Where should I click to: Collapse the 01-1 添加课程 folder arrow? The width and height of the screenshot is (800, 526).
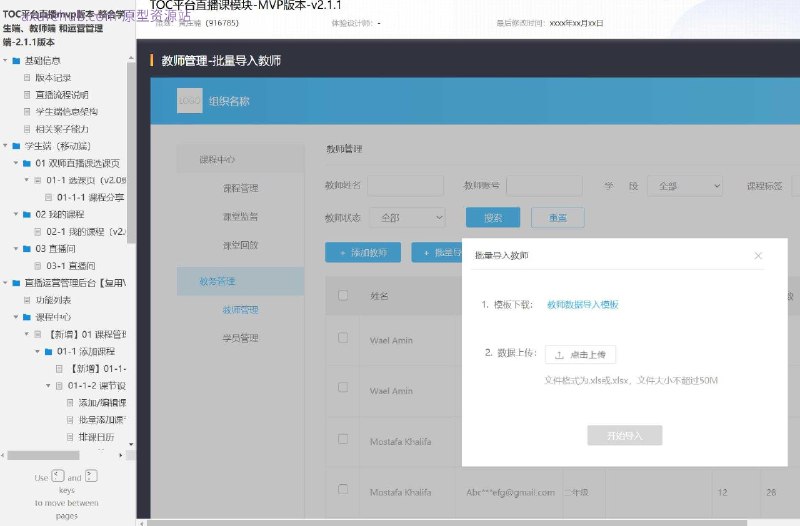click(x=37, y=351)
